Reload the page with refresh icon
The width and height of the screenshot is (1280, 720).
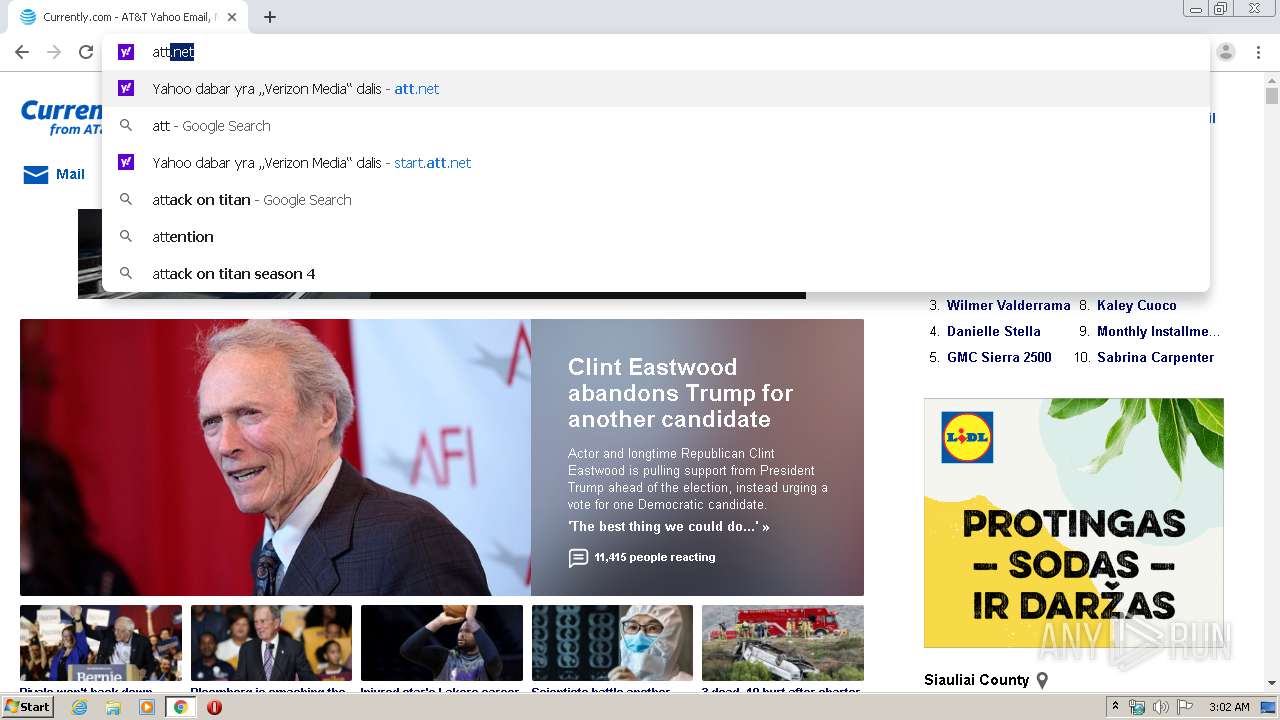(86, 52)
